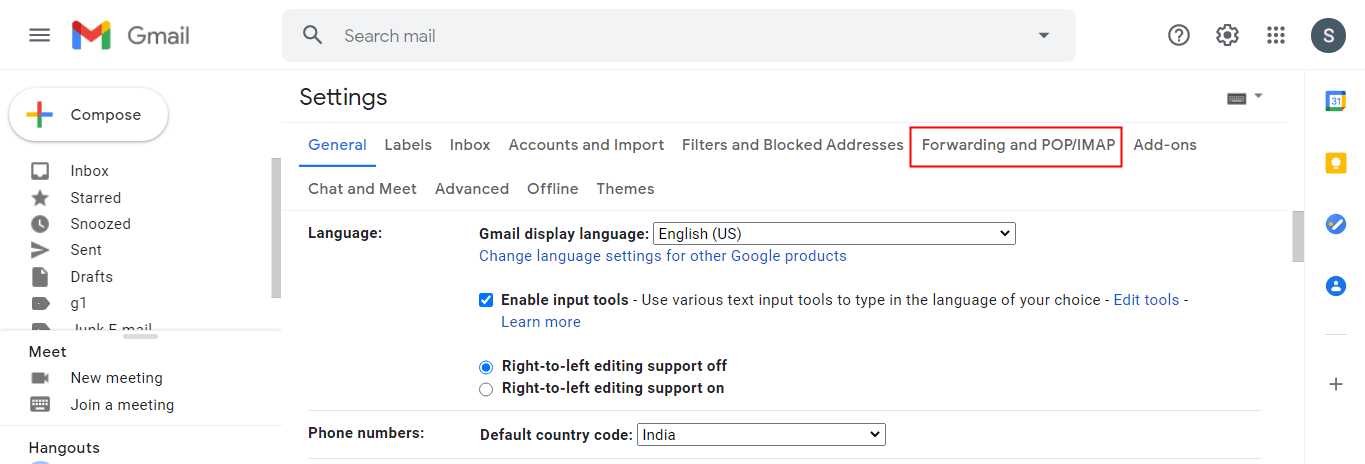Open the Filters and Blocked Addresses tab
The height and width of the screenshot is (464, 1365).
click(x=792, y=145)
